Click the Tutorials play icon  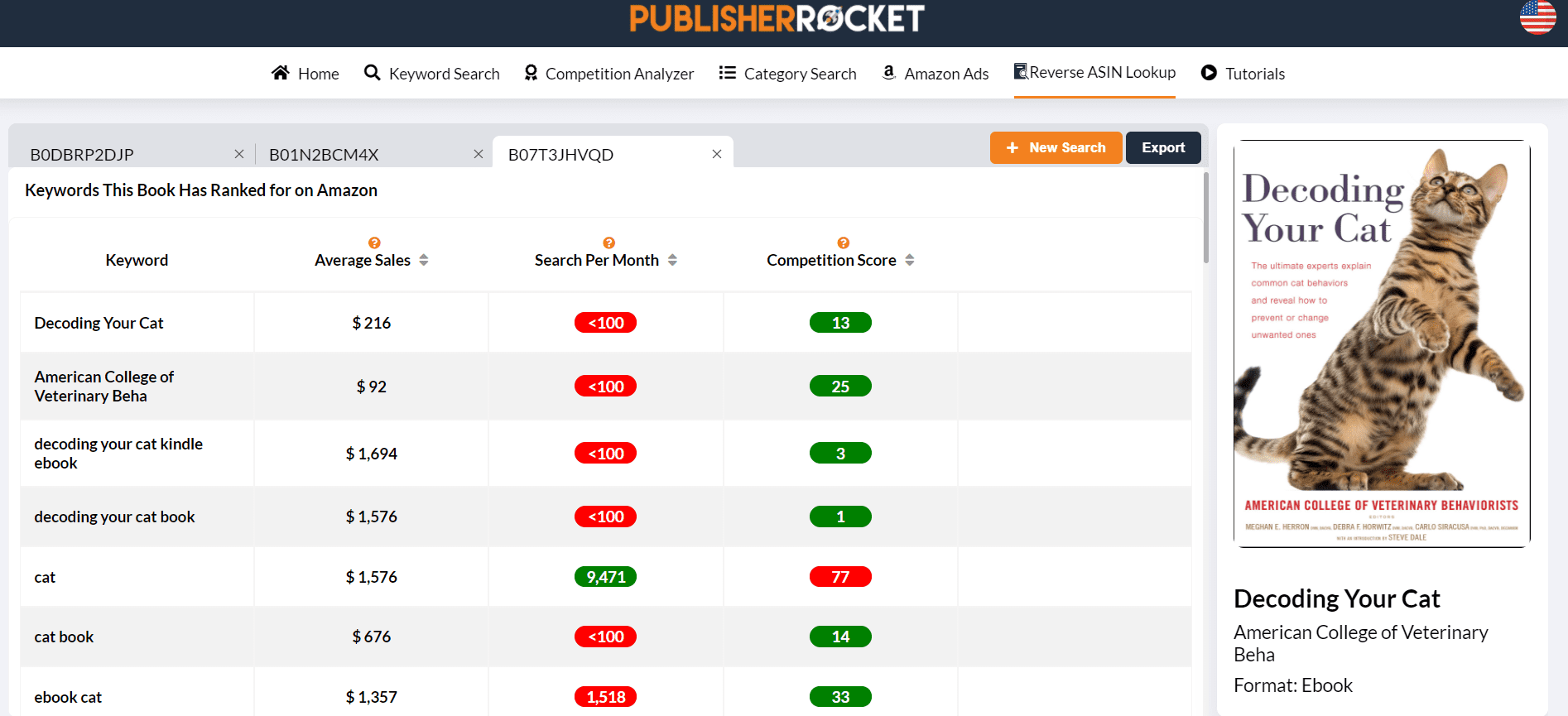[1209, 73]
